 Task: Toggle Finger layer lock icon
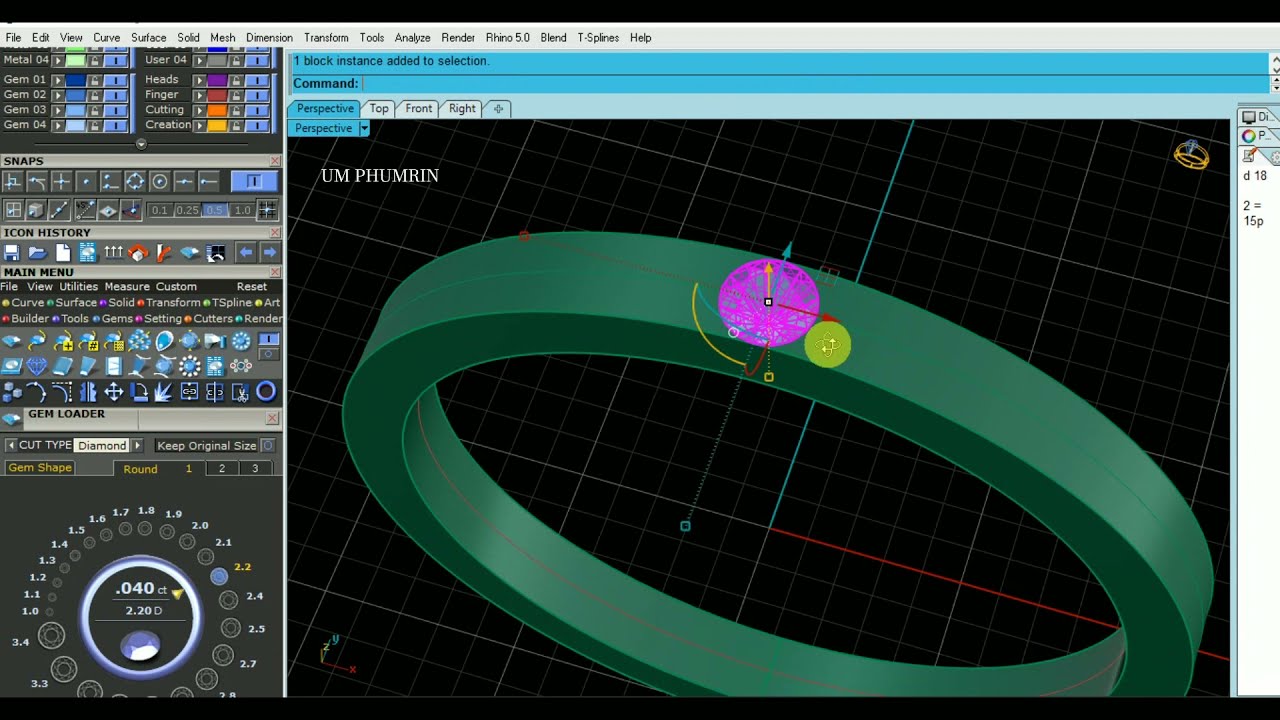(x=236, y=95)
